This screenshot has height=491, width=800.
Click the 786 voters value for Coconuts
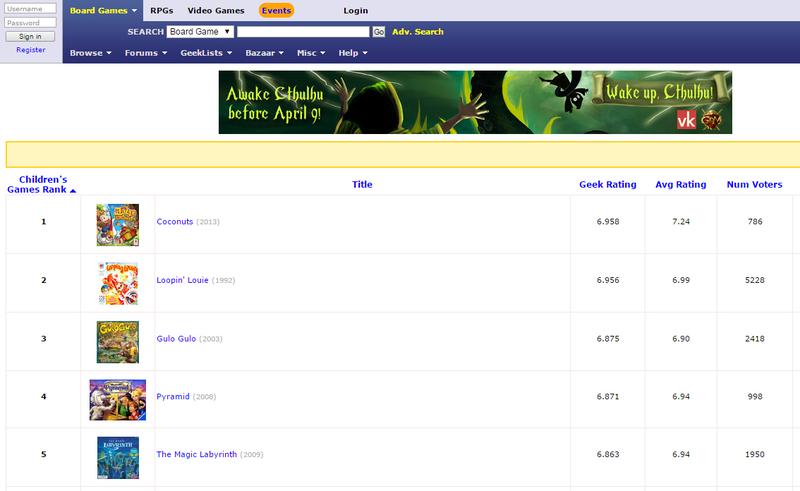tap(755, 222)
